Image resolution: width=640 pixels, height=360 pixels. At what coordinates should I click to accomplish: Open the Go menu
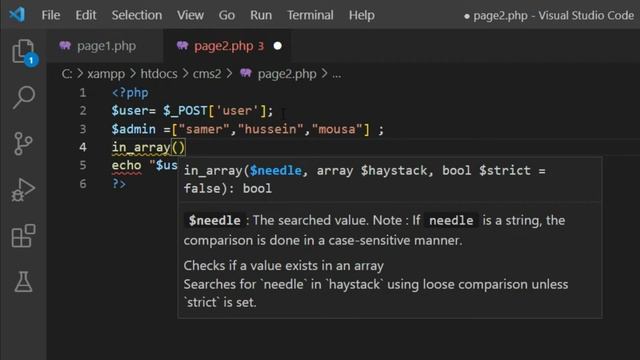[x=227, y=15]
